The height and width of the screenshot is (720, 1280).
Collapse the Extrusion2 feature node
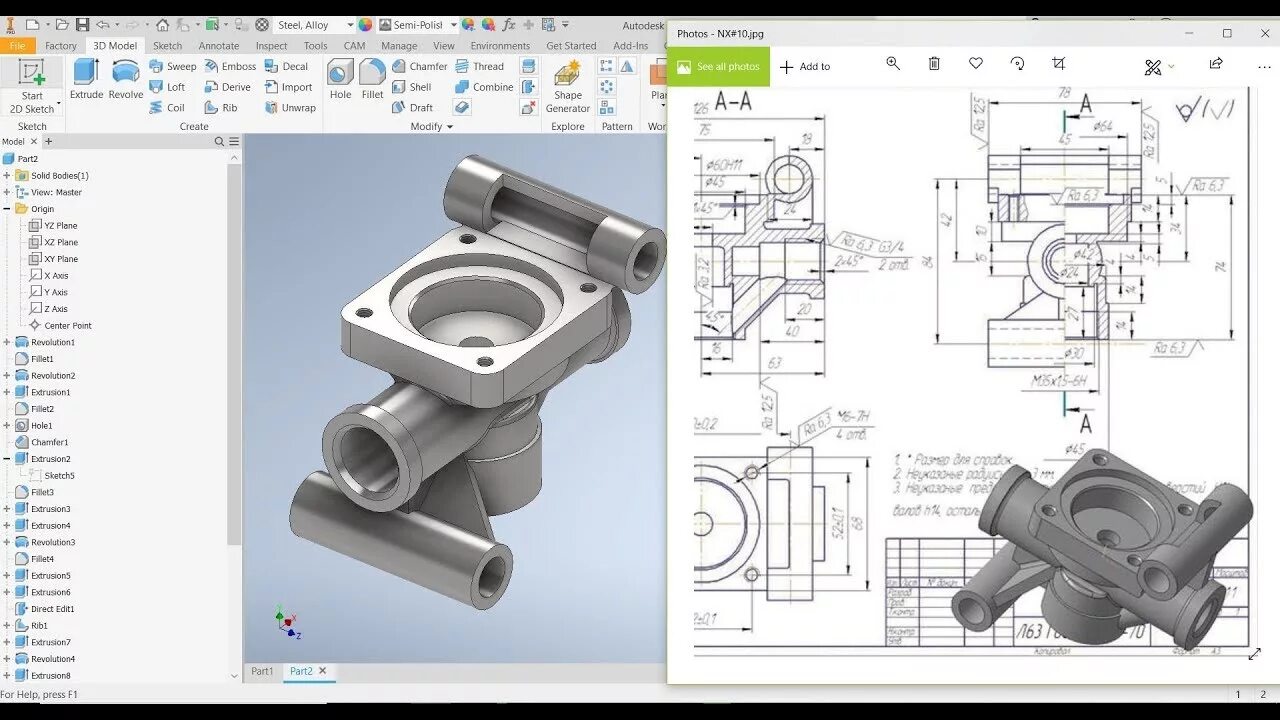(x=7, y=459)
